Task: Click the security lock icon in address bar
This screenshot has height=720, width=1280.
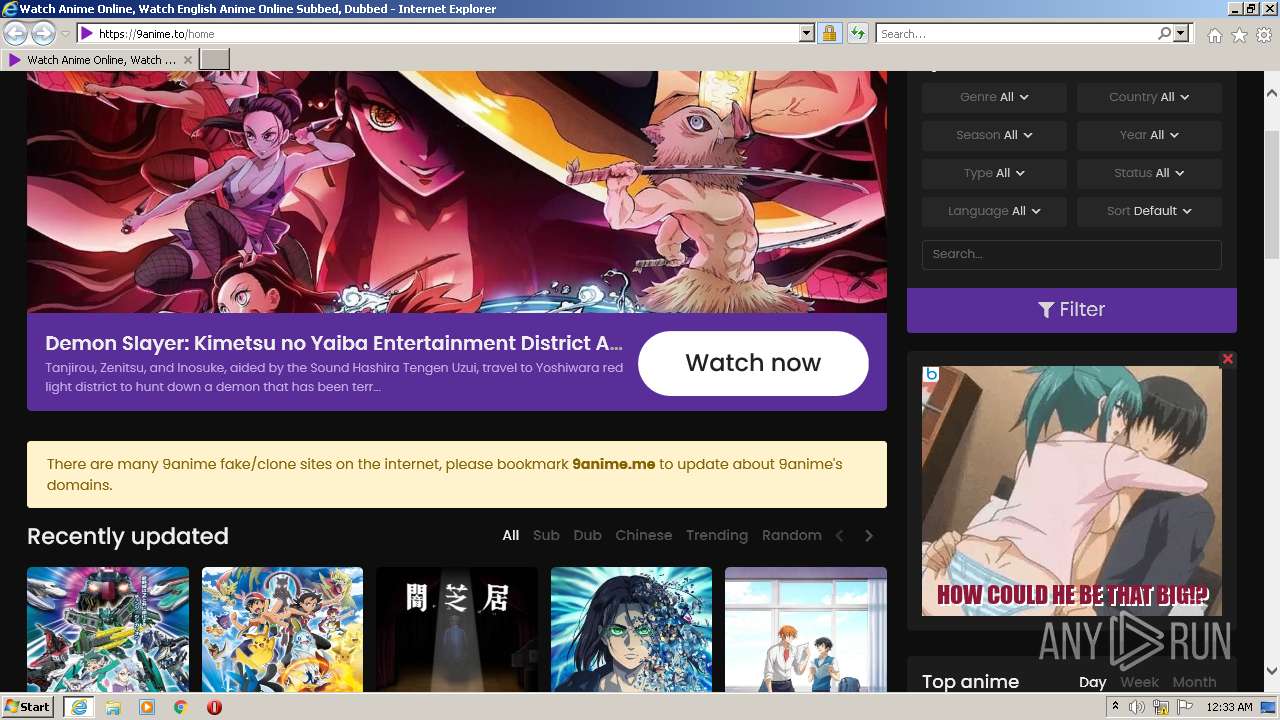Action: (x=829, y=33)
